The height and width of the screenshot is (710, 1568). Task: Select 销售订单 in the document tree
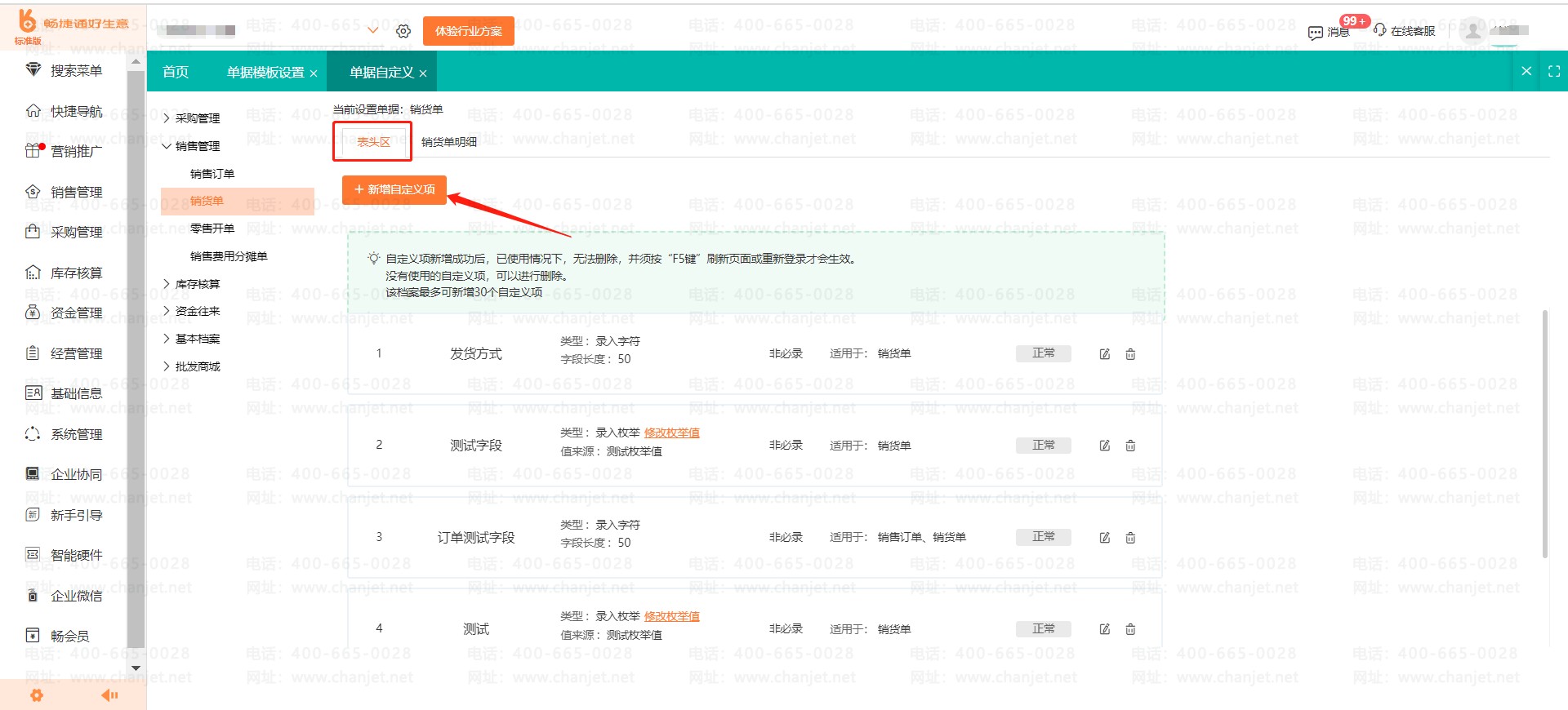point(212,174)
